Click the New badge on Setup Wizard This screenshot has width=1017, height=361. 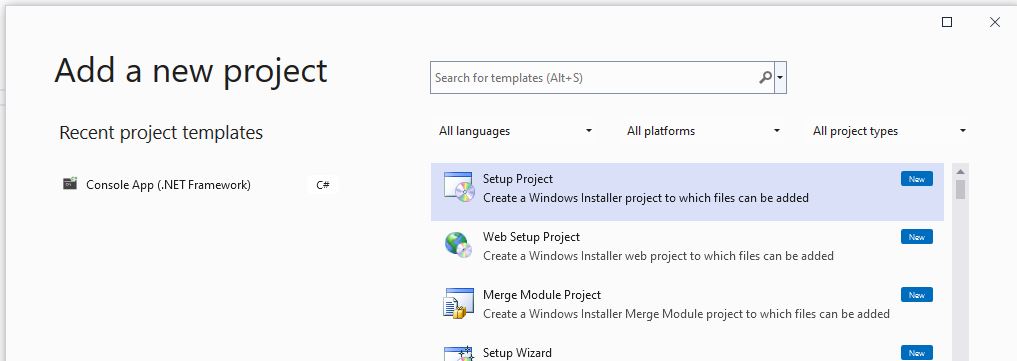click(x=916, y=353)
